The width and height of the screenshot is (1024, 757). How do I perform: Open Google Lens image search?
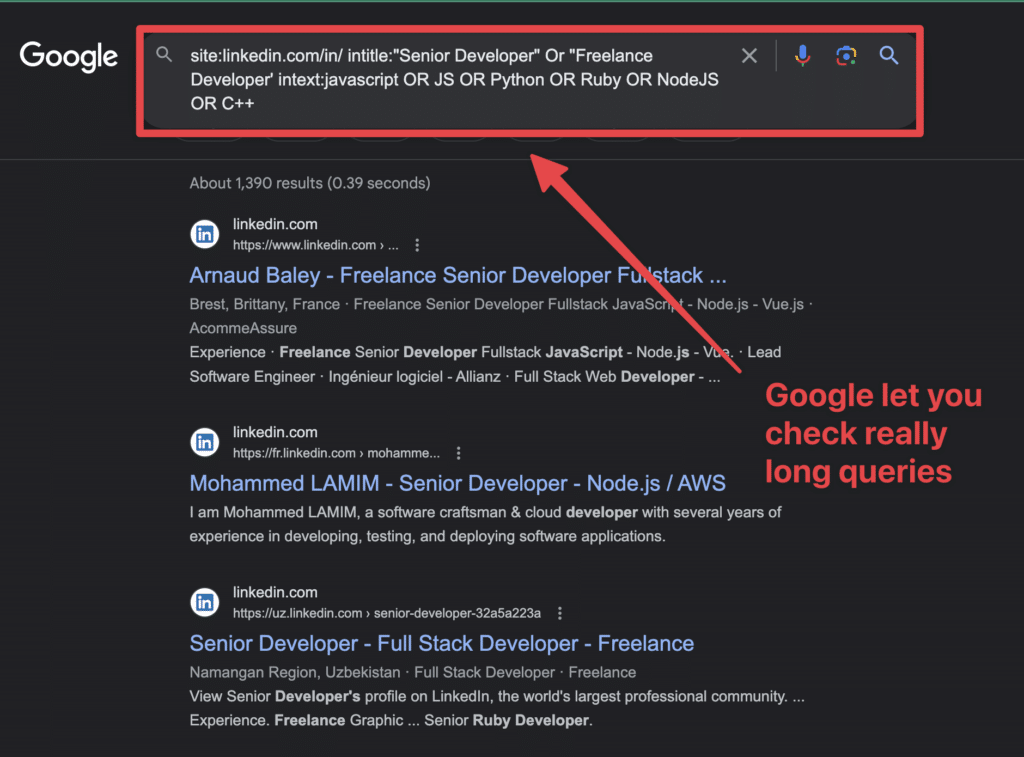click(x=846, y=56)
